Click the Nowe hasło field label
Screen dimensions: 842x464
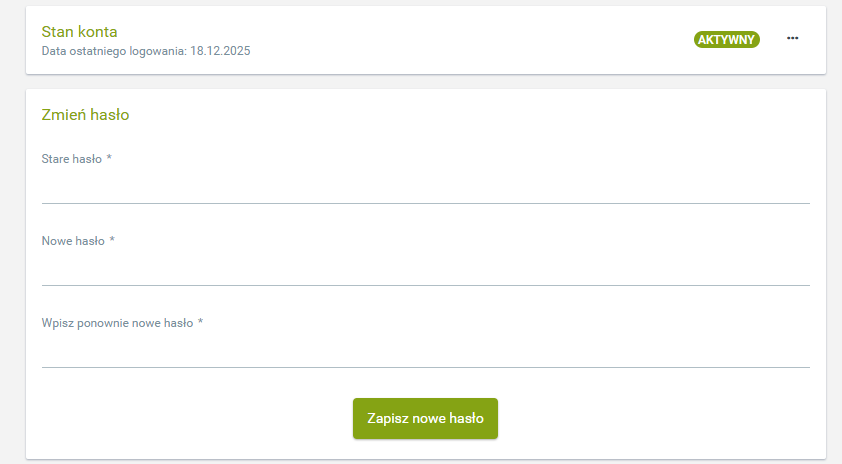point(73,241)
